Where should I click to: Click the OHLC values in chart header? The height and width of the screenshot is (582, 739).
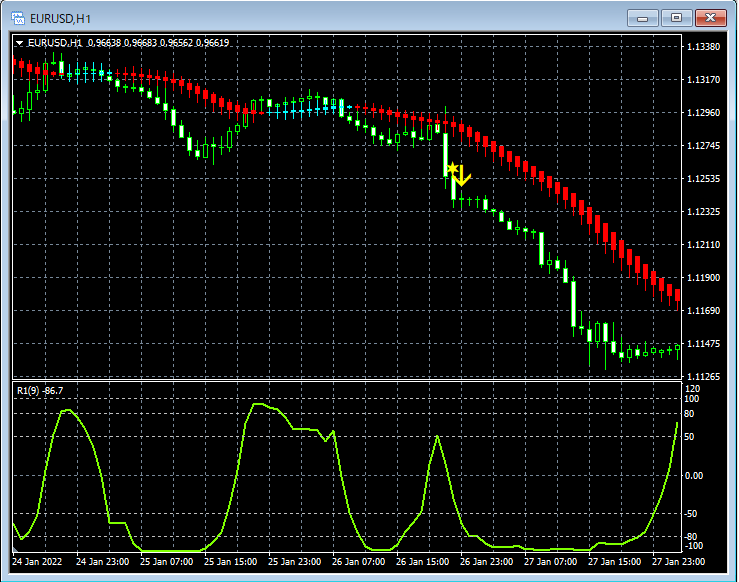[158, 43]
